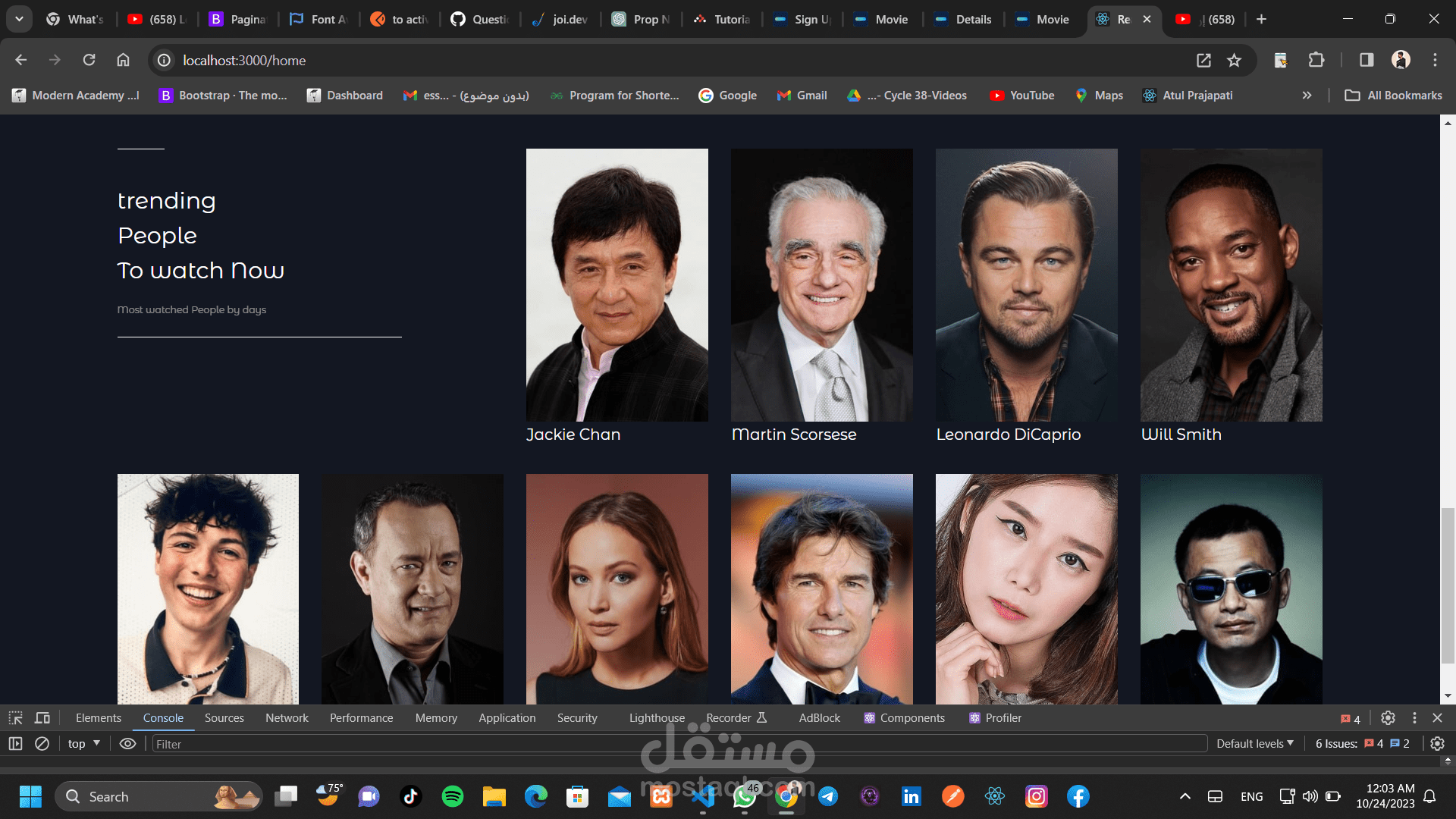Open the YouTube bookmark
This screenshot has height=819, width=1456.
pos(1021,96)
